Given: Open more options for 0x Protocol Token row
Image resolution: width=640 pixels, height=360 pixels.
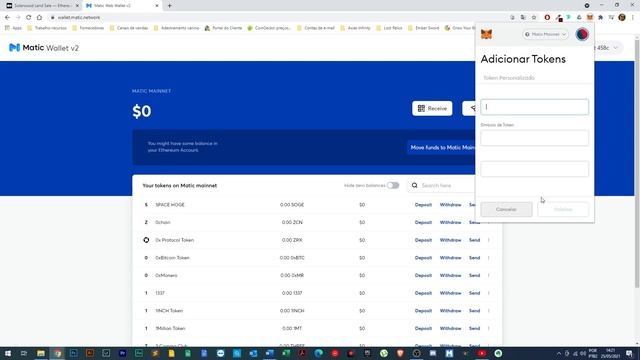Looking at the screenshot, I should click(489, 240).
